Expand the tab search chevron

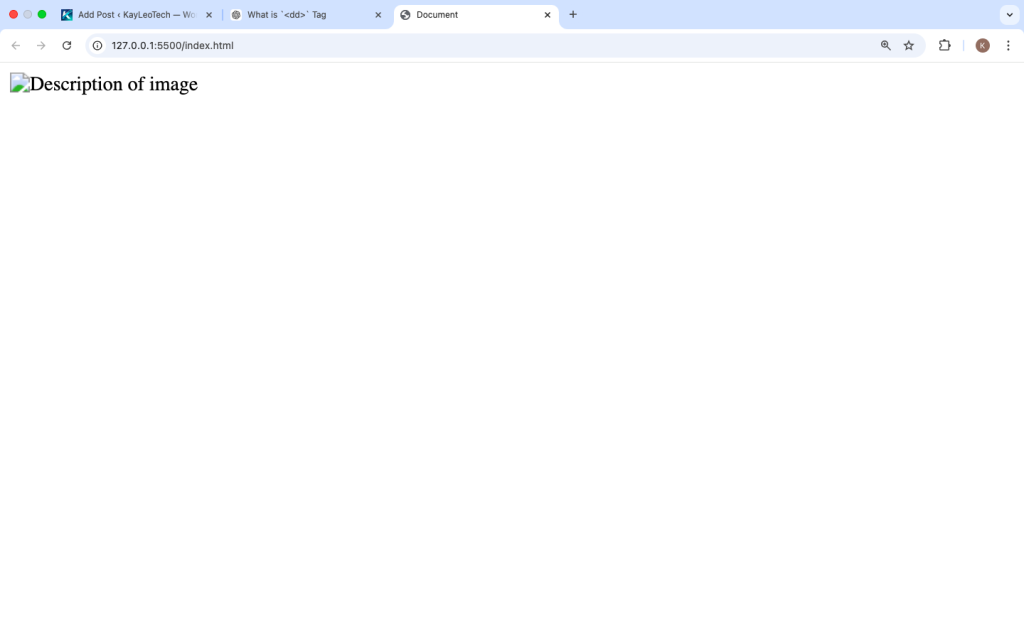coord(1008,15)
